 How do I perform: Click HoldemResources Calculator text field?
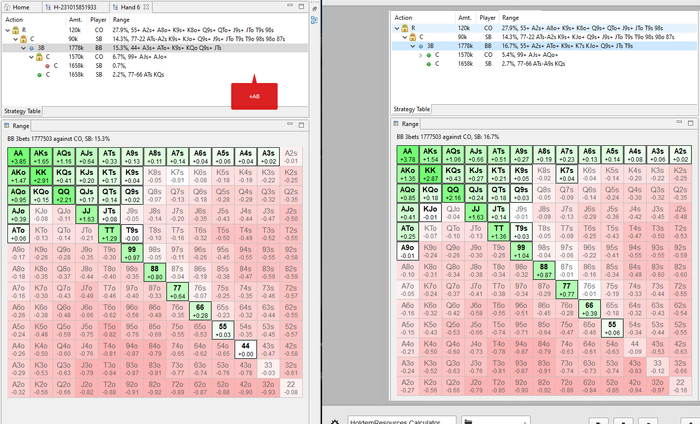(x=402, y=420)
